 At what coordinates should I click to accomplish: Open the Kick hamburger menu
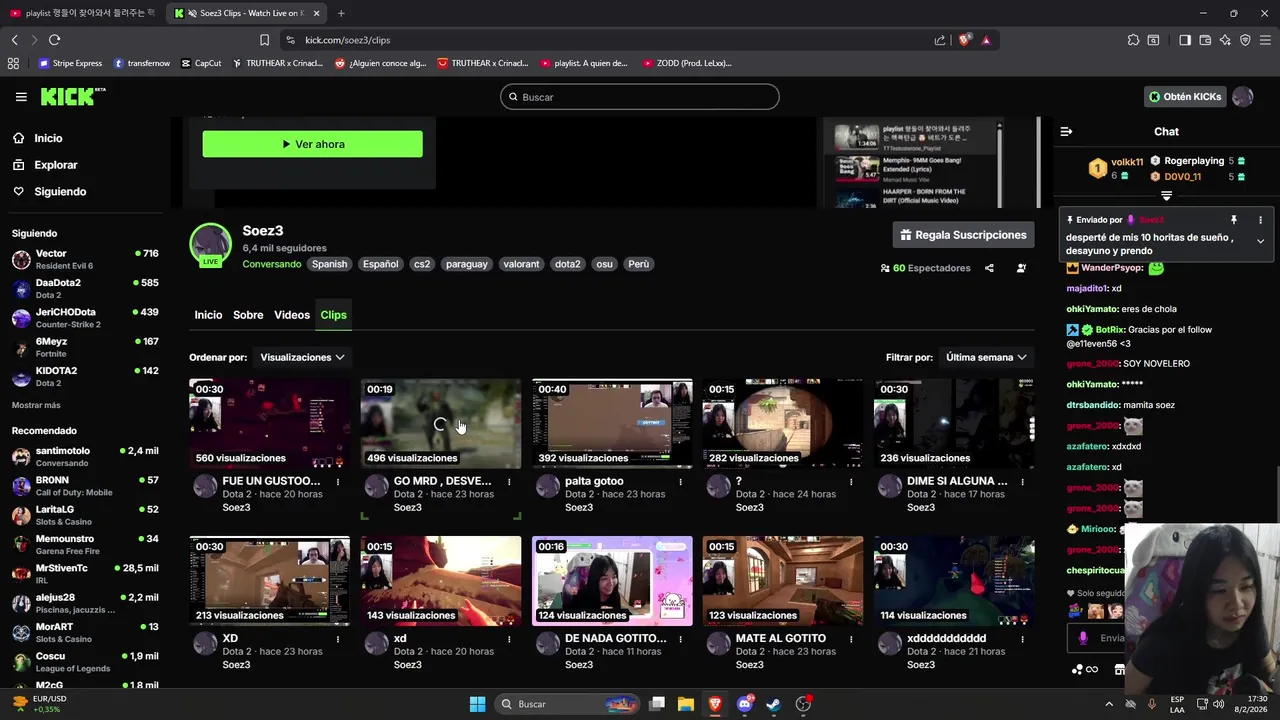(x=21, y=97)
